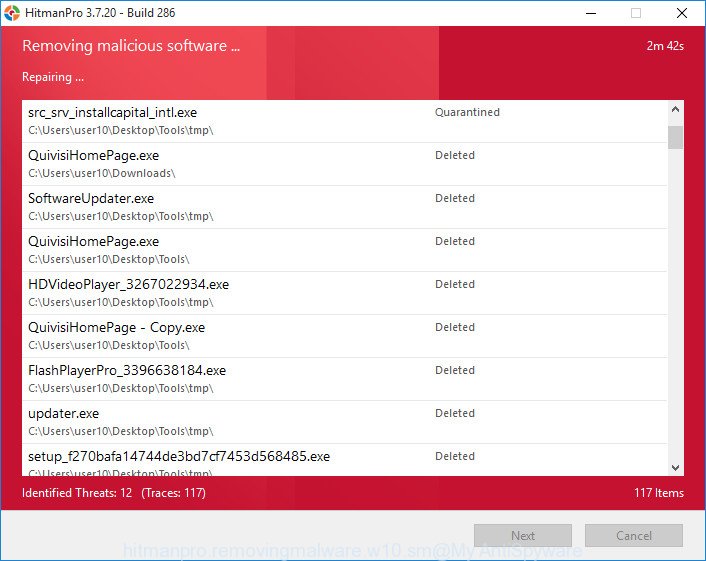Viewport: 706px width, 561px height.
Task: Click path under FlashPlayerPro_3396638184.exe
Action: (x=121, y=388)
